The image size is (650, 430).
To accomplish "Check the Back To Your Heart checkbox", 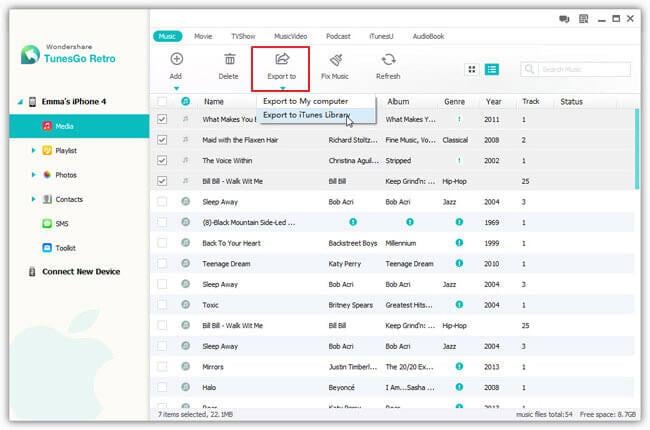I will point(162,243).
